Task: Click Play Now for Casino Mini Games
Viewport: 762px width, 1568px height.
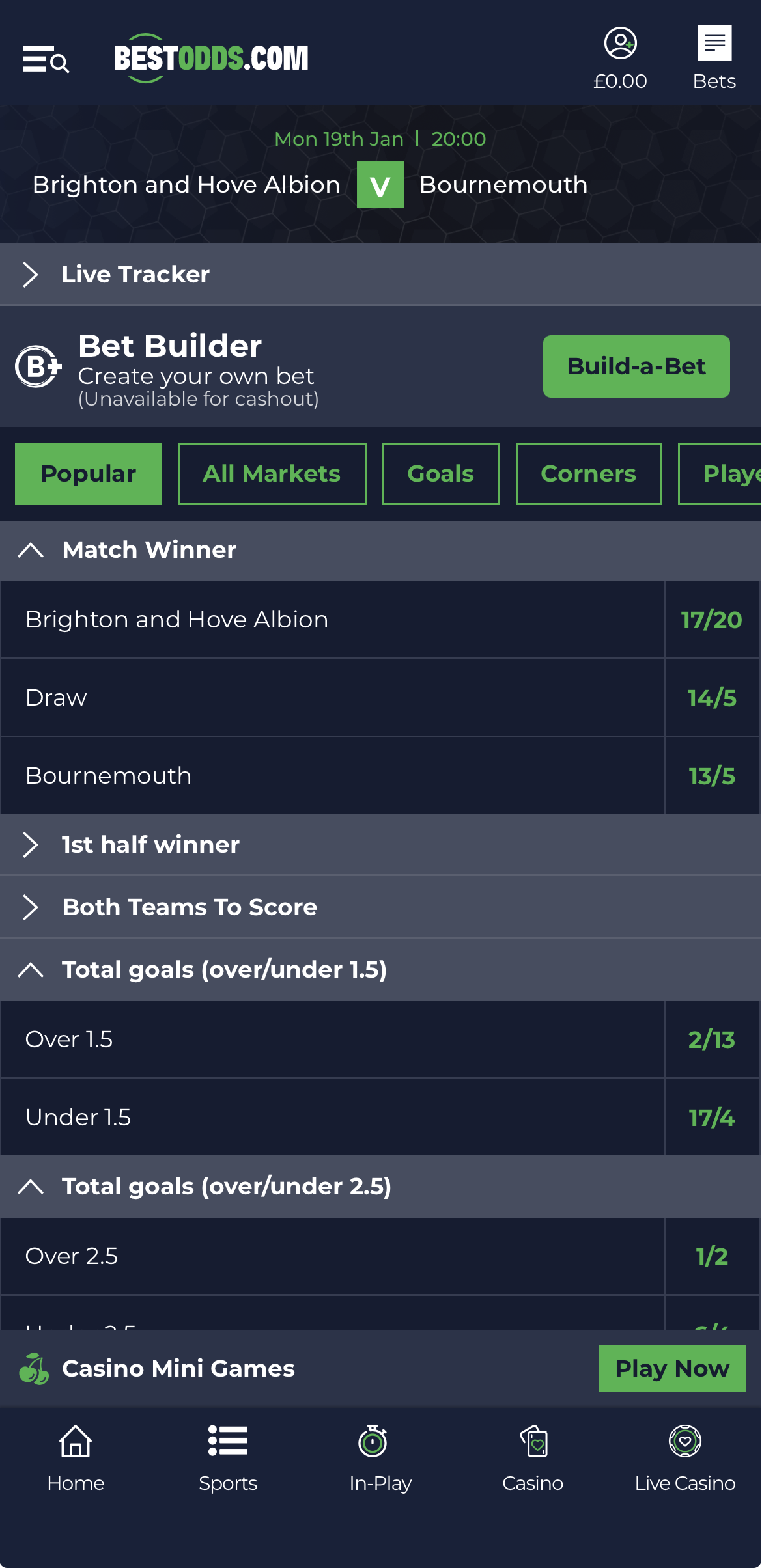Action: 671,1369
